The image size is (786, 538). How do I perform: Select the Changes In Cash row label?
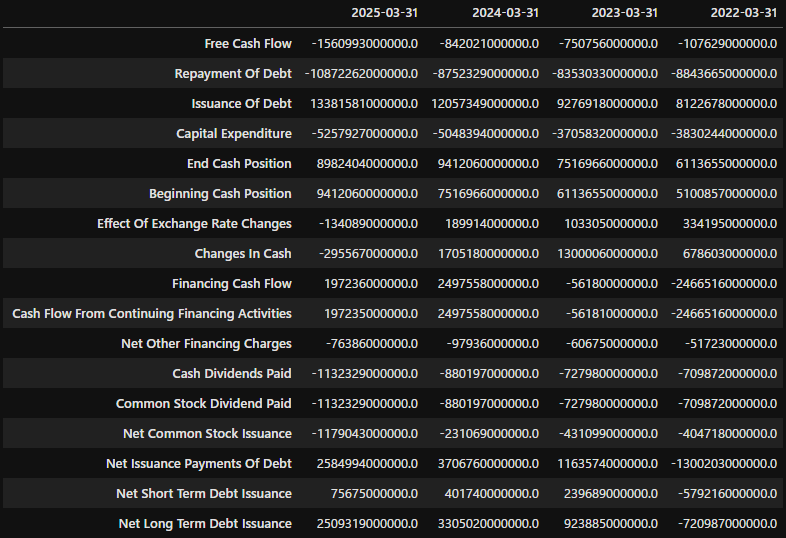pos(243,253)
